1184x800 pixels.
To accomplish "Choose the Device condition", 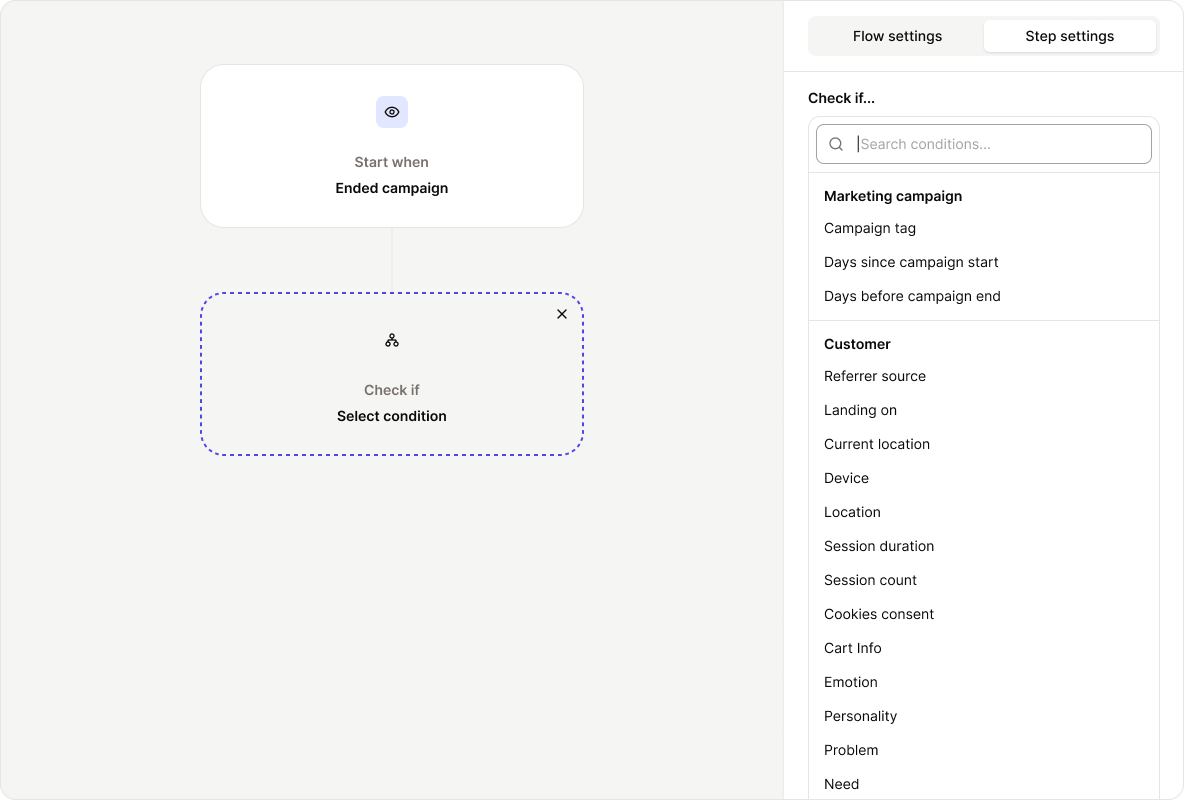I will 846,478.
